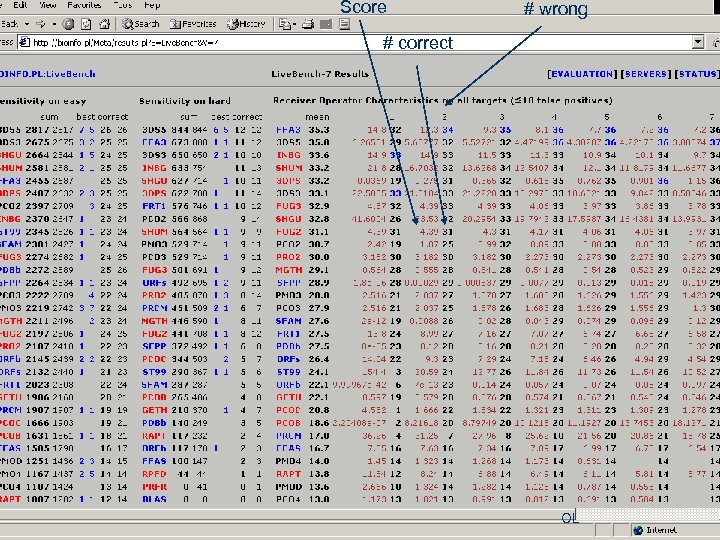The width and height of the screenshot is (720, 540).
Task: Open the Search toolbar button
Action: click(141, 24)
